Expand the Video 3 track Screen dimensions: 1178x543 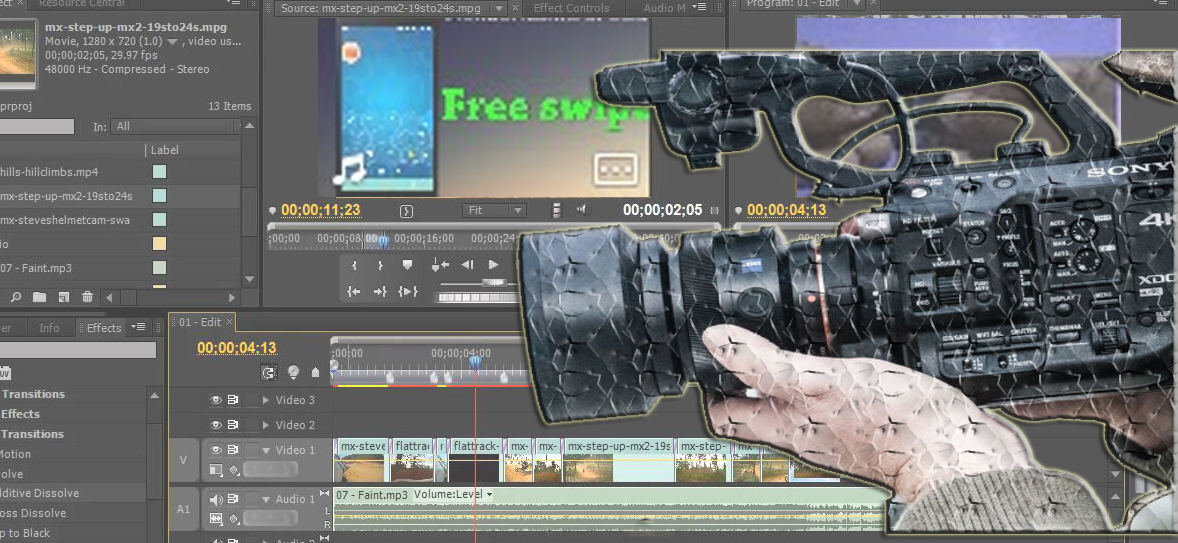point(266,400)
